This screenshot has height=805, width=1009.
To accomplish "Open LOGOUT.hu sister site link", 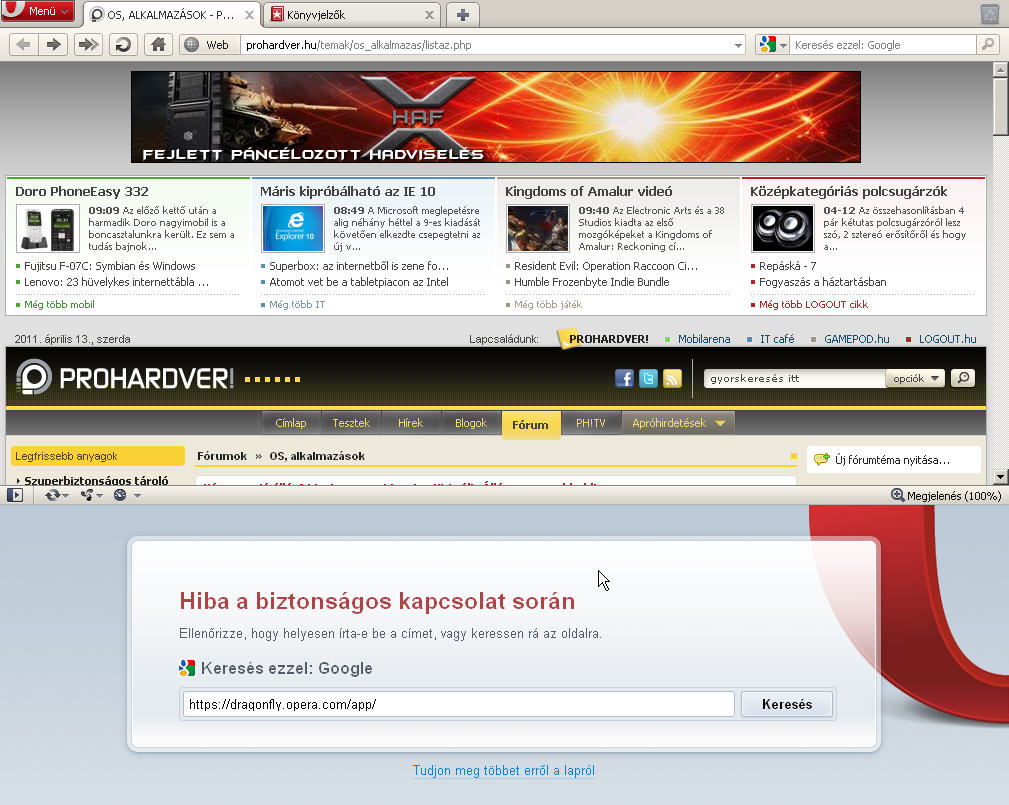I will pyautogui.click(x=947, y=339).
